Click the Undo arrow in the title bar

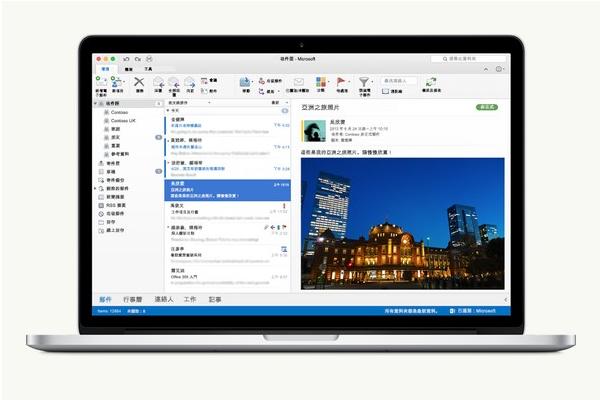[126, 59]
